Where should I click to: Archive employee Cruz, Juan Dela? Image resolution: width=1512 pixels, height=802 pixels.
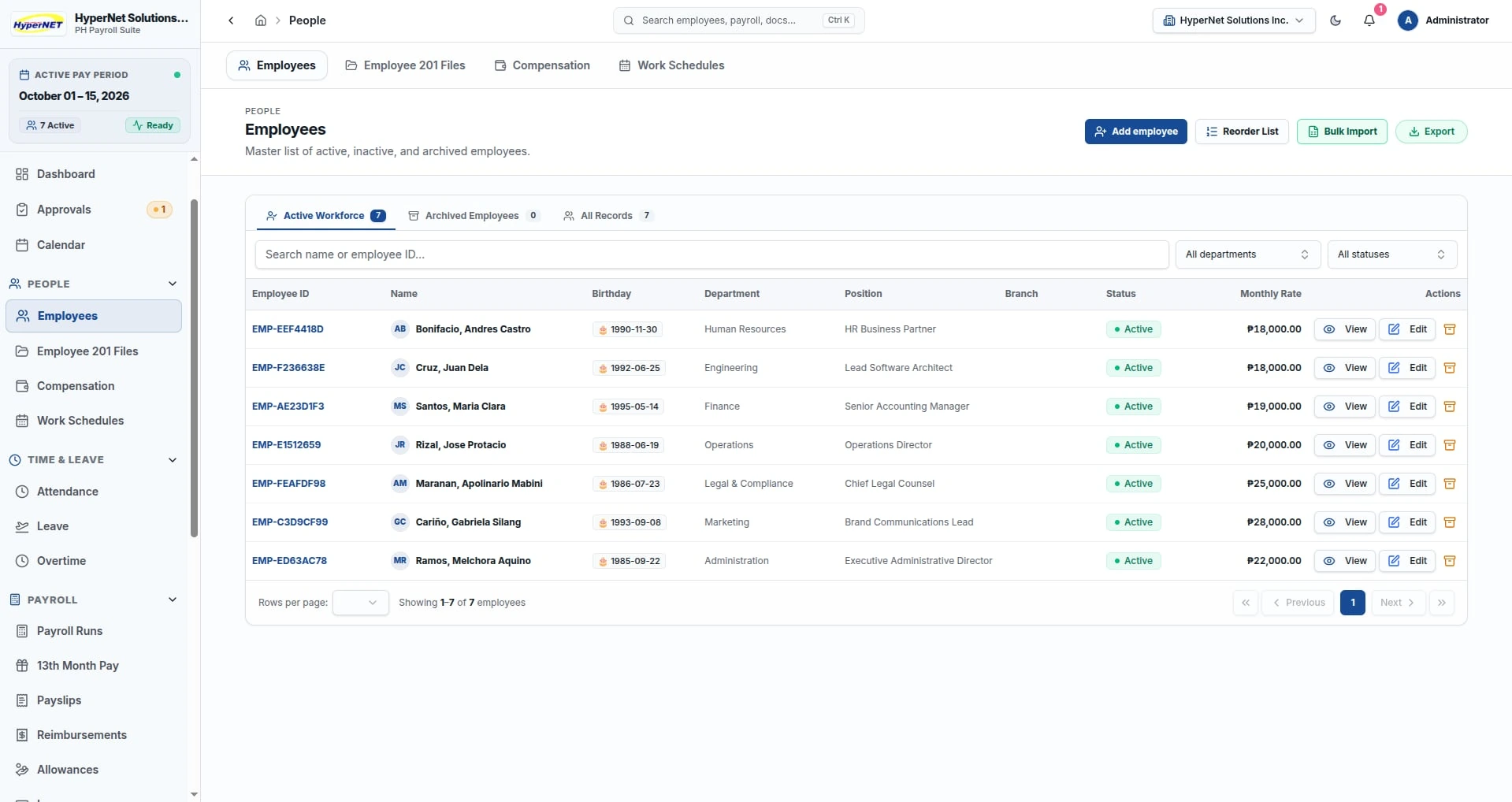tap(1450, 368)
